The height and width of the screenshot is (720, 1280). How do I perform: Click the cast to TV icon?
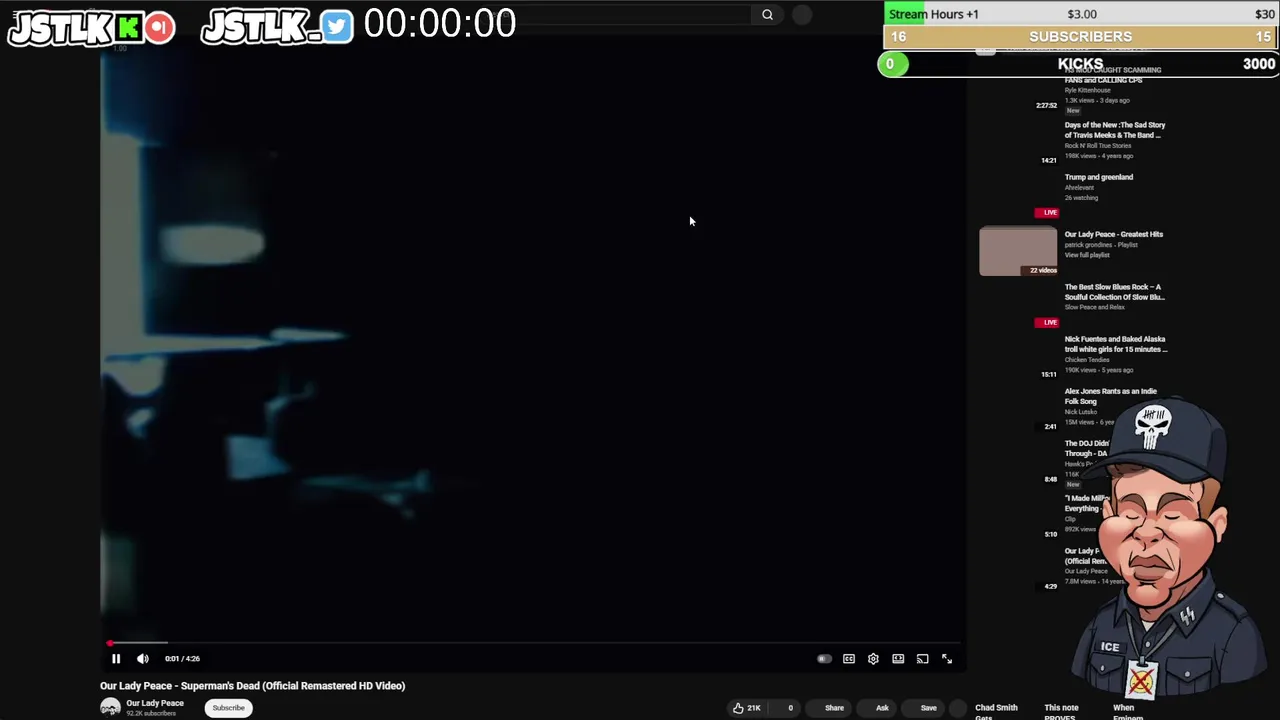point(922,659)
